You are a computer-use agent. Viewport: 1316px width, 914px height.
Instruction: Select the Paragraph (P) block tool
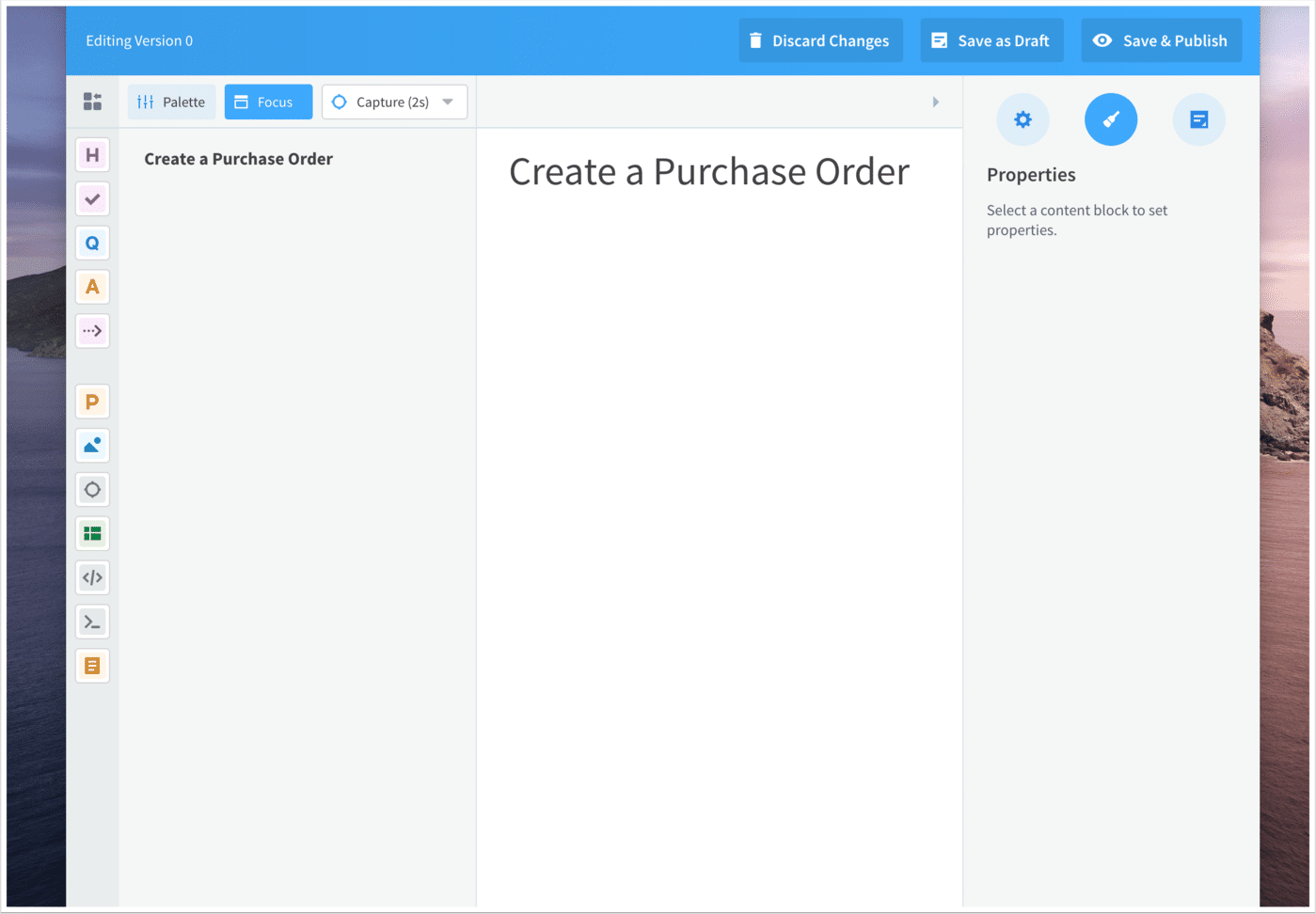click(x=92, y=402)
